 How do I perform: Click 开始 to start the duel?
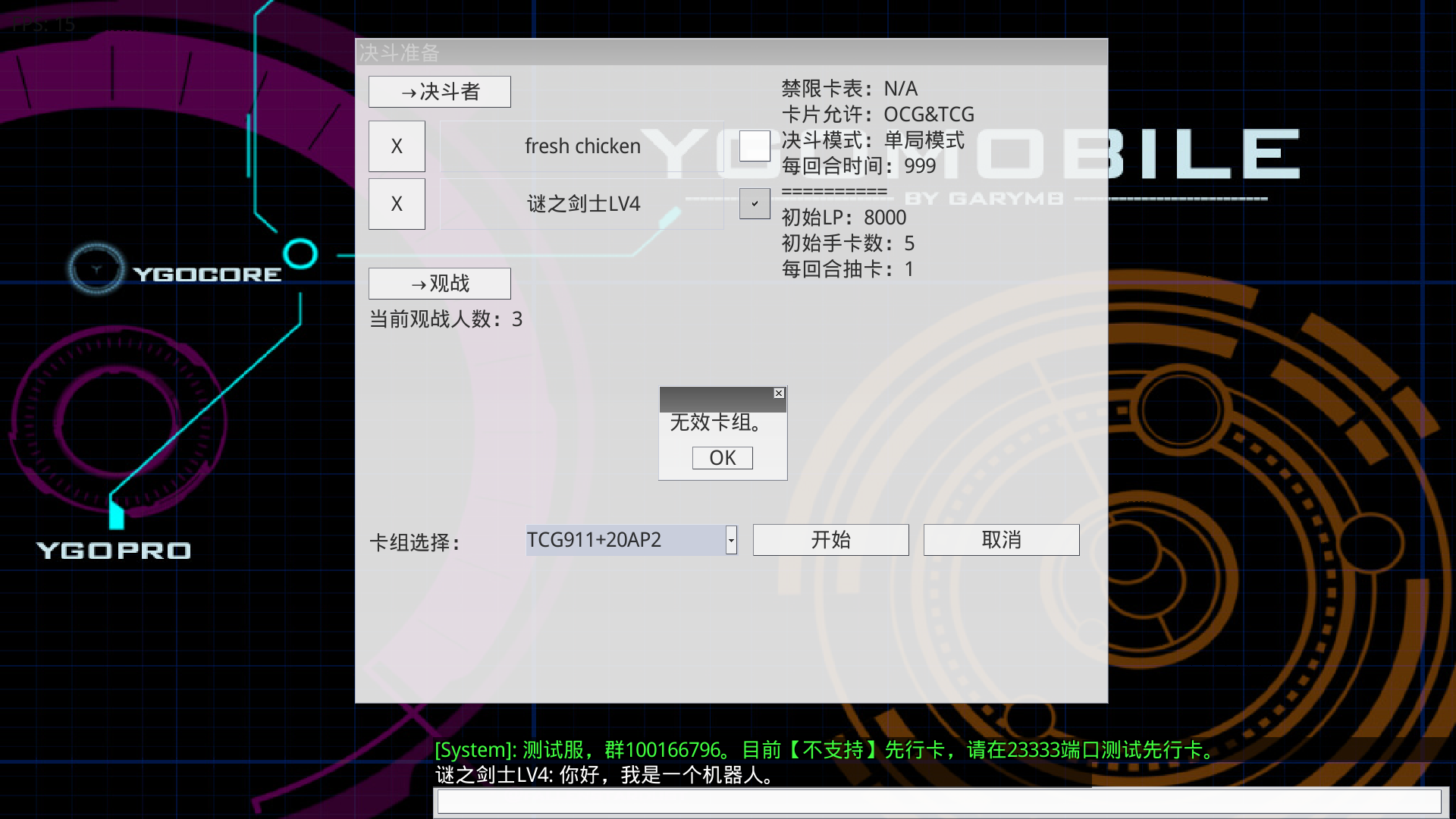[x=830, y=539]
